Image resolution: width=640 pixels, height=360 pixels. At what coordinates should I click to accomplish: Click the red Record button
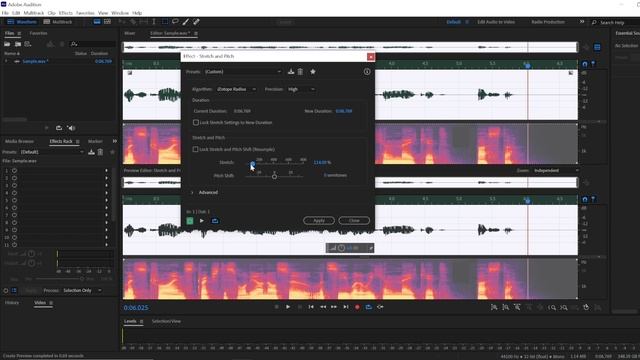357,307
